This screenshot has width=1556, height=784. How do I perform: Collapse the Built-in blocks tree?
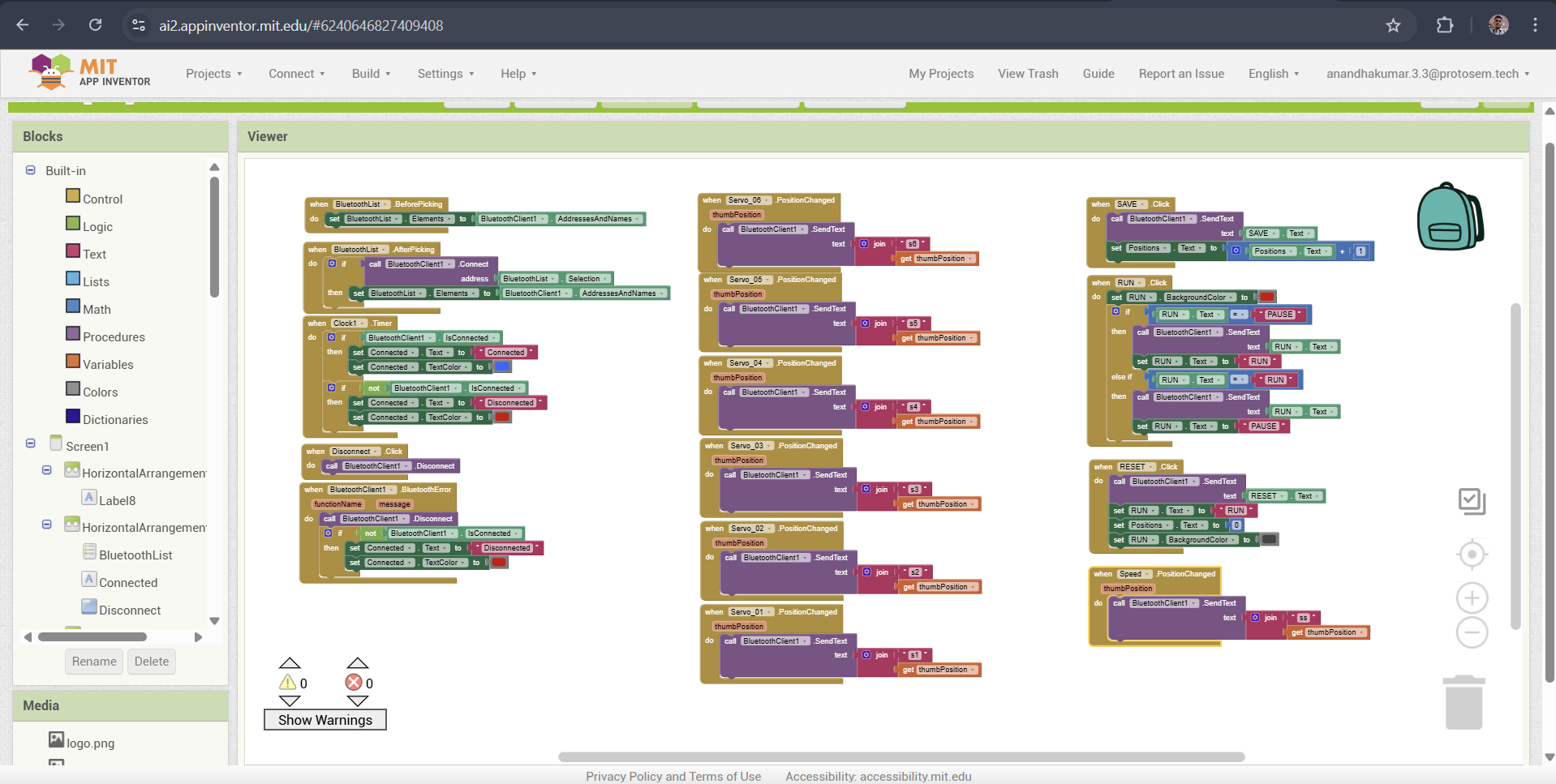[x=31, y=170]
